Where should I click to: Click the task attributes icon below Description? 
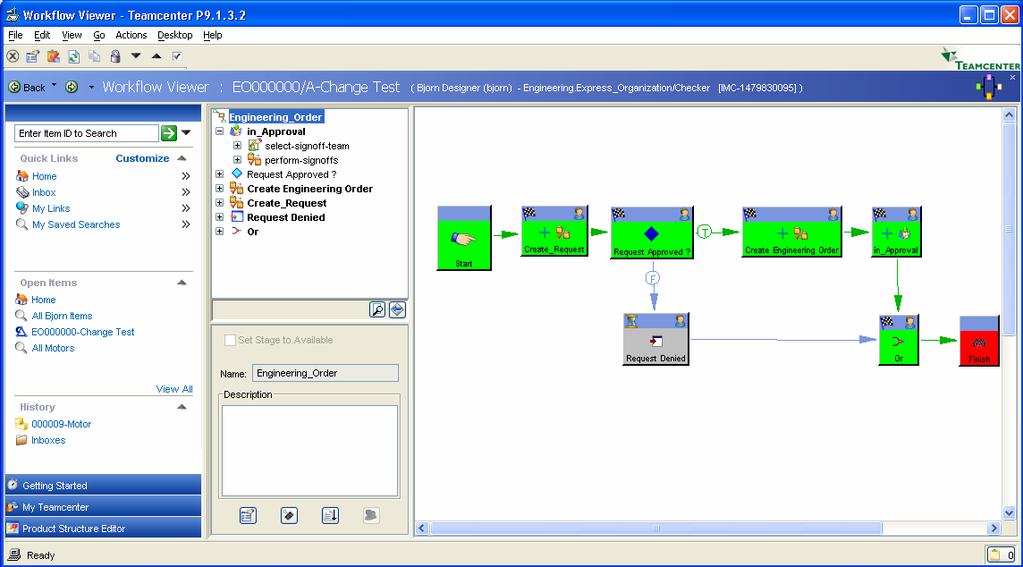tap(248, 515)
